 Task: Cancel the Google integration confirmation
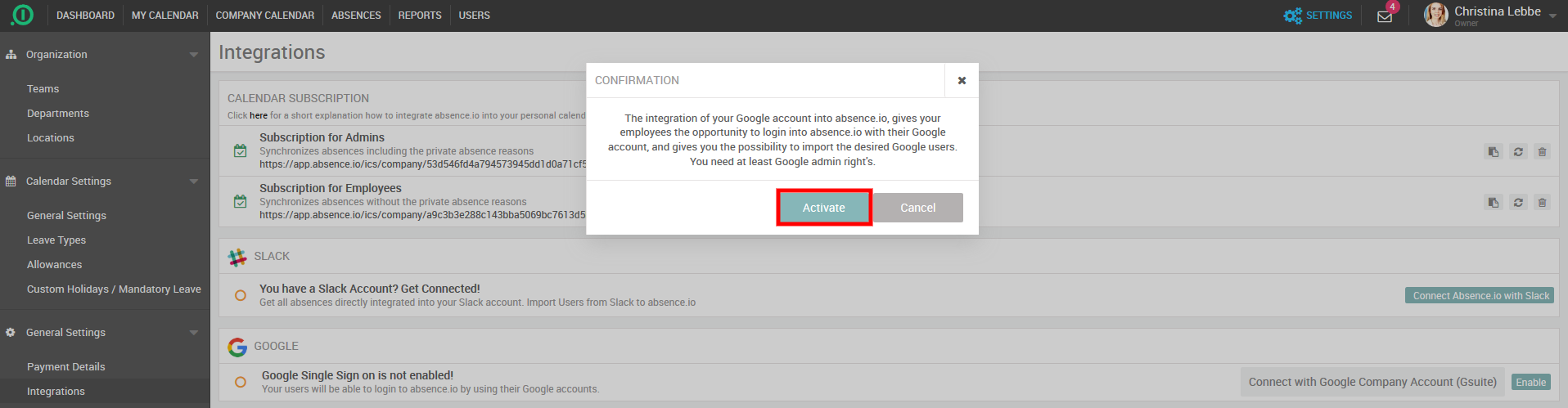(x=917, y=208)
